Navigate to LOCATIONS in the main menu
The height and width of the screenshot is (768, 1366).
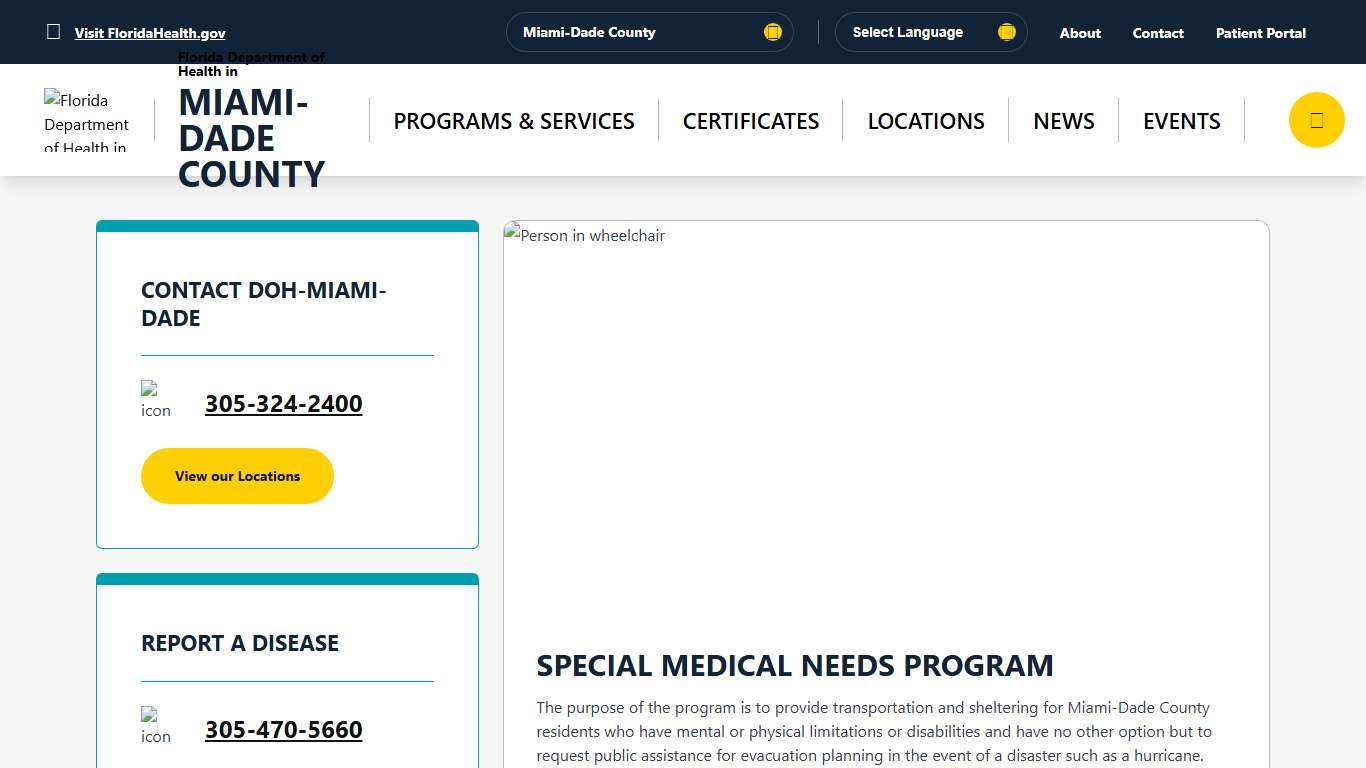925,120
